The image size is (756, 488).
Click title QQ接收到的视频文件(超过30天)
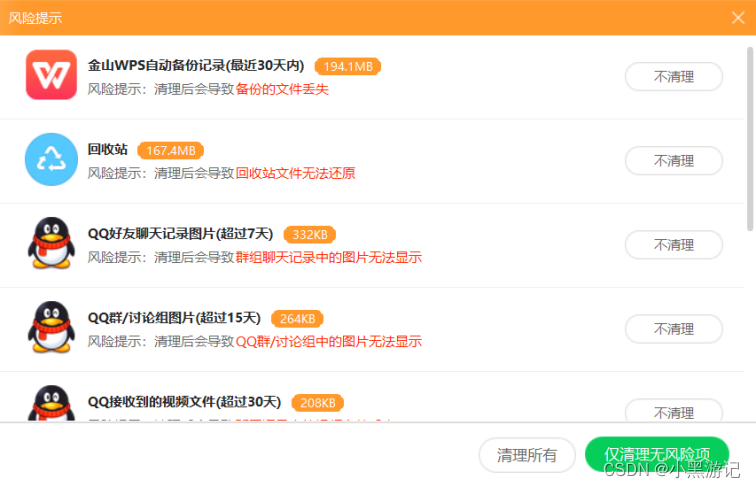point(184,402)
